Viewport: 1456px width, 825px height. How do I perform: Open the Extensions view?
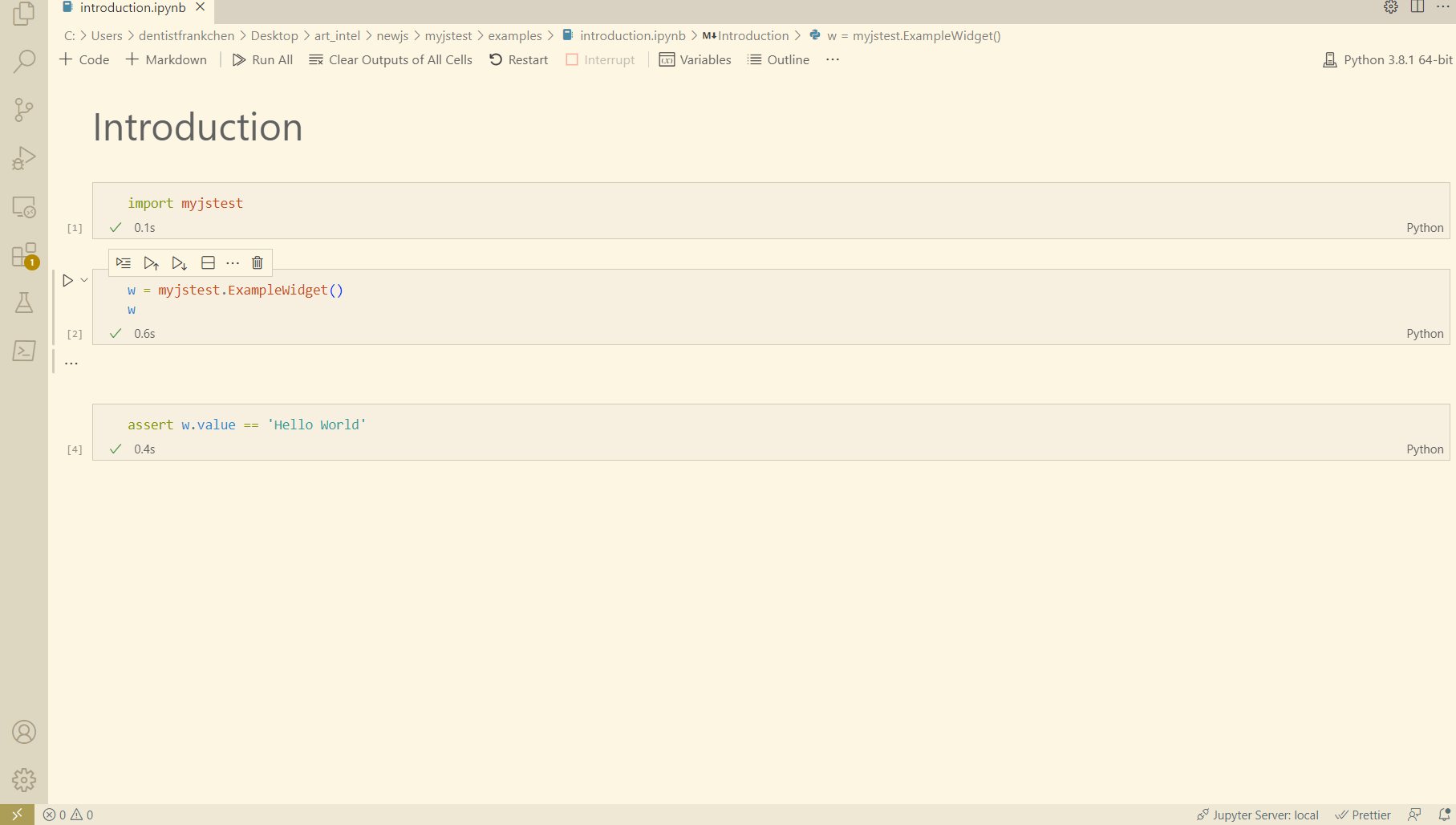pos(24,254)
